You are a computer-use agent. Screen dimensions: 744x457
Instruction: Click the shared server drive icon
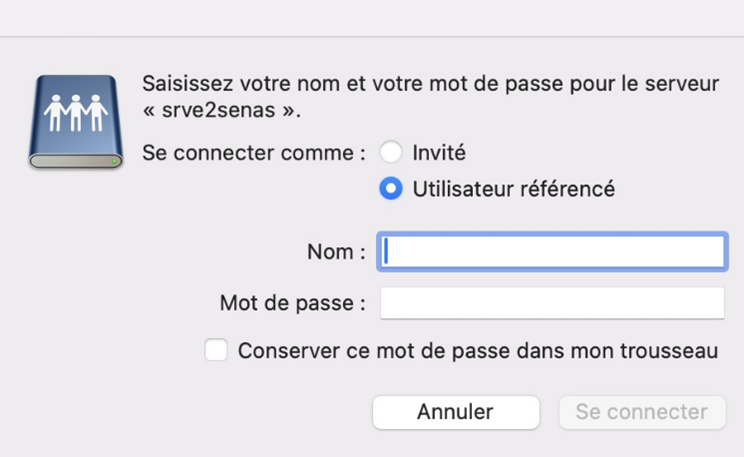pyautogui.click(x=76, y=121)
